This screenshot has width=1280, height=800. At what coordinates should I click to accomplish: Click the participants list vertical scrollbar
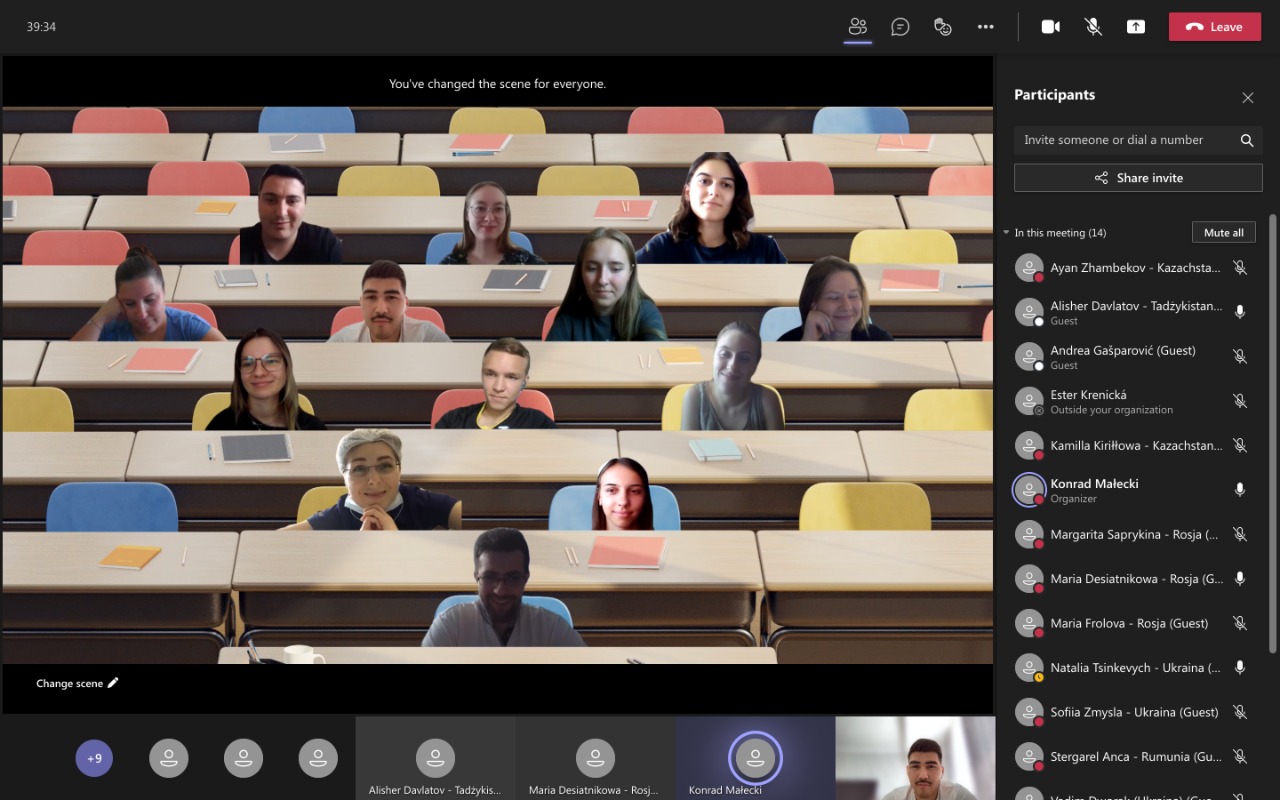(x=1272, y=432)
